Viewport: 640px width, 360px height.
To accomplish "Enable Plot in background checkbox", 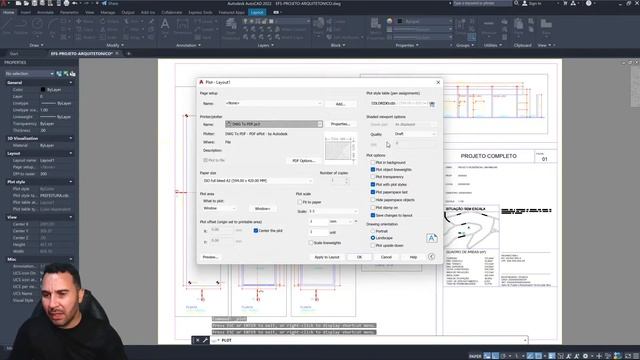I will click(373, 162).
